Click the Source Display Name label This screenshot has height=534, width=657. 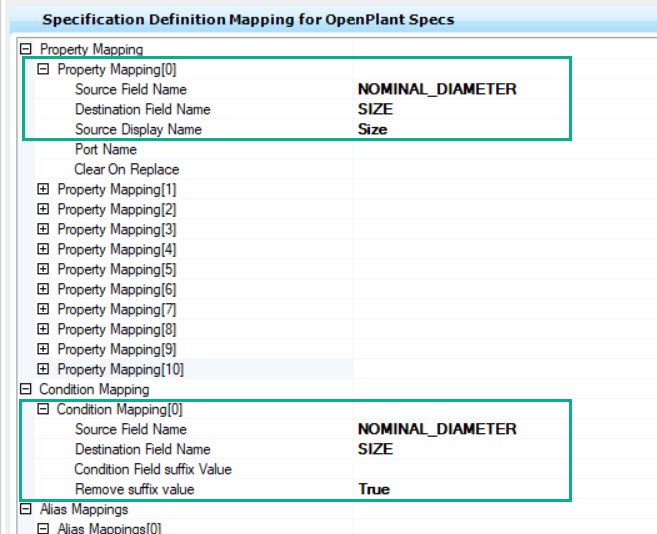click(x=138, y=130)
